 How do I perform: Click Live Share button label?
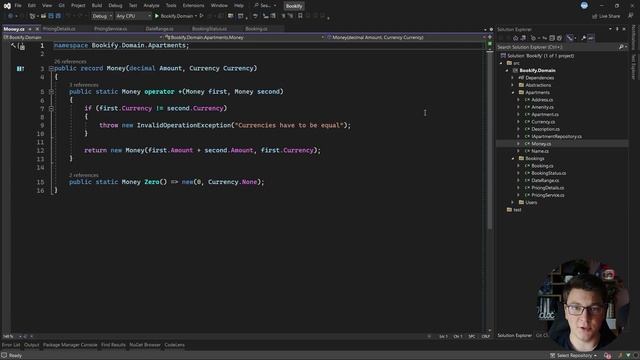[x=609, y=16]
